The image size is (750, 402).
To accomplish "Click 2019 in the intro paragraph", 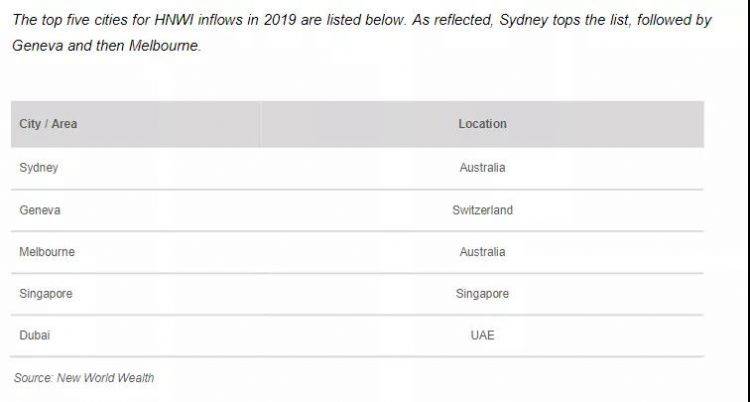I will (x=280, y=20).
